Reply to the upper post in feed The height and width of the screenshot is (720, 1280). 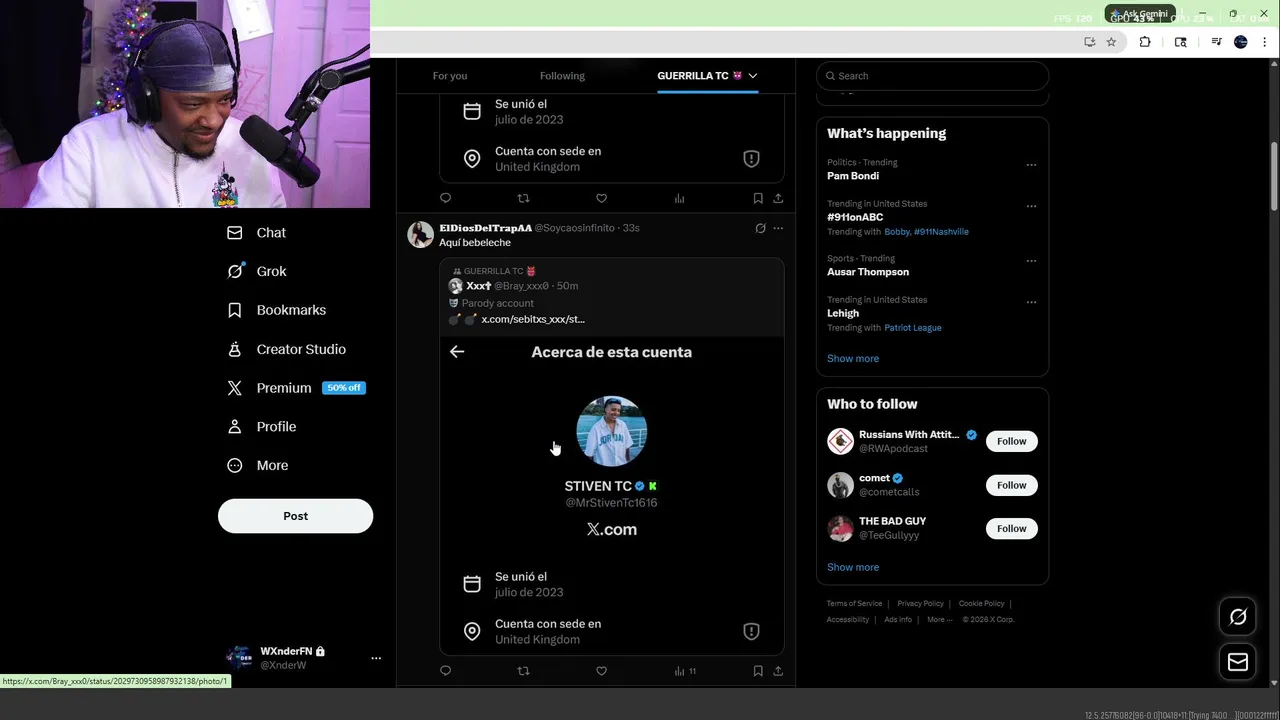446,198
